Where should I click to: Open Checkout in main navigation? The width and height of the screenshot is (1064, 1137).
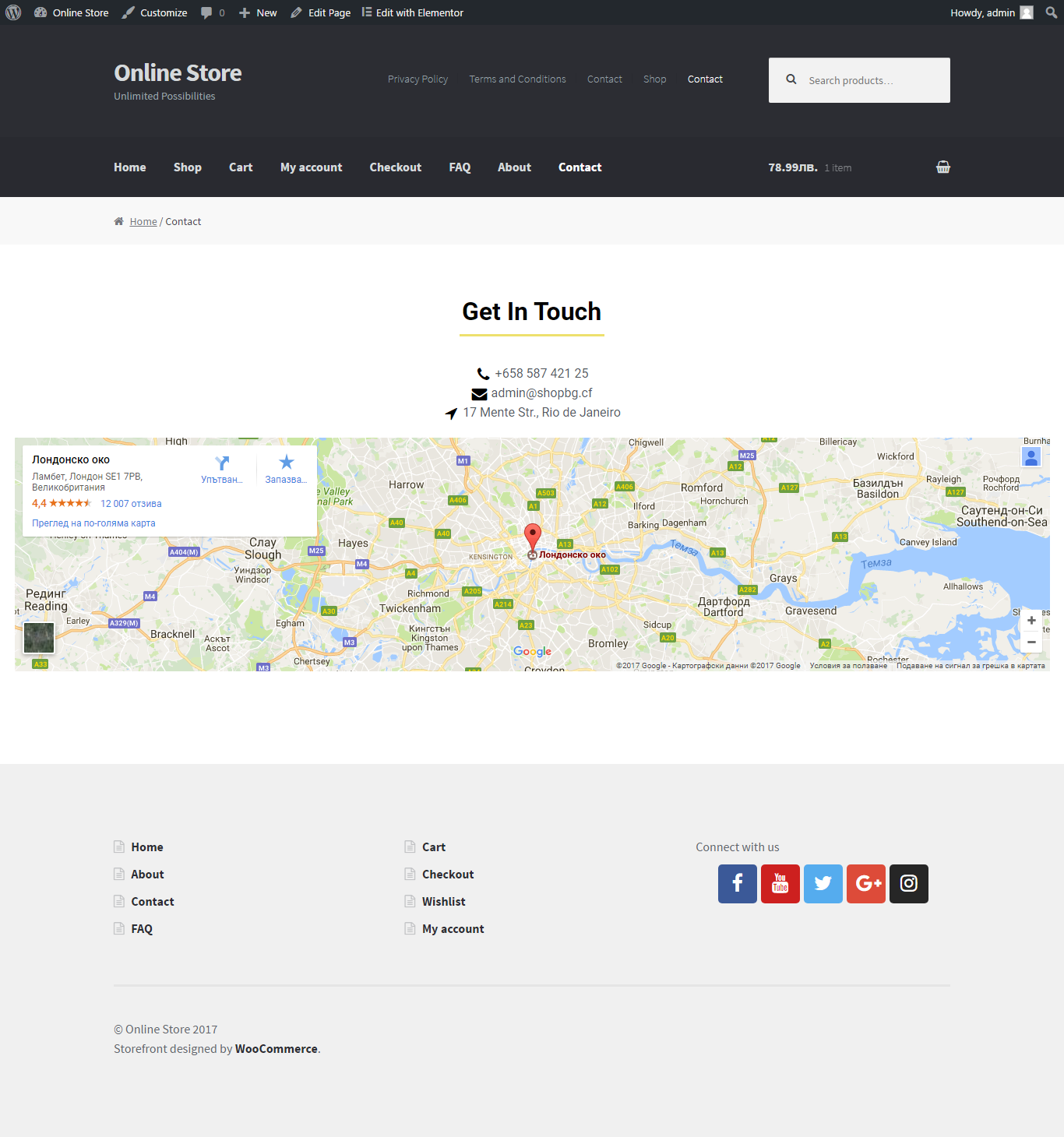pos(395,167)
